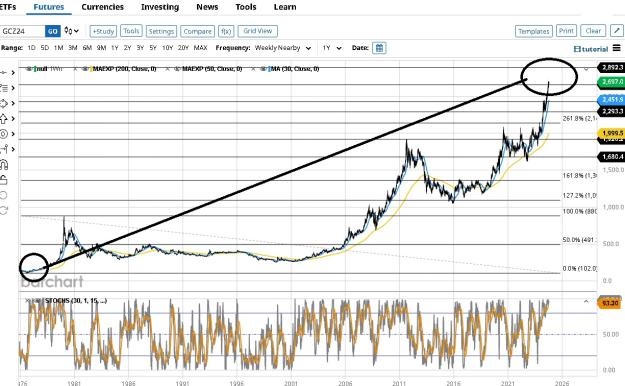This screenshot has height=386, width=625.
Task: Select the measure tool icon
Action: point(4,149)
